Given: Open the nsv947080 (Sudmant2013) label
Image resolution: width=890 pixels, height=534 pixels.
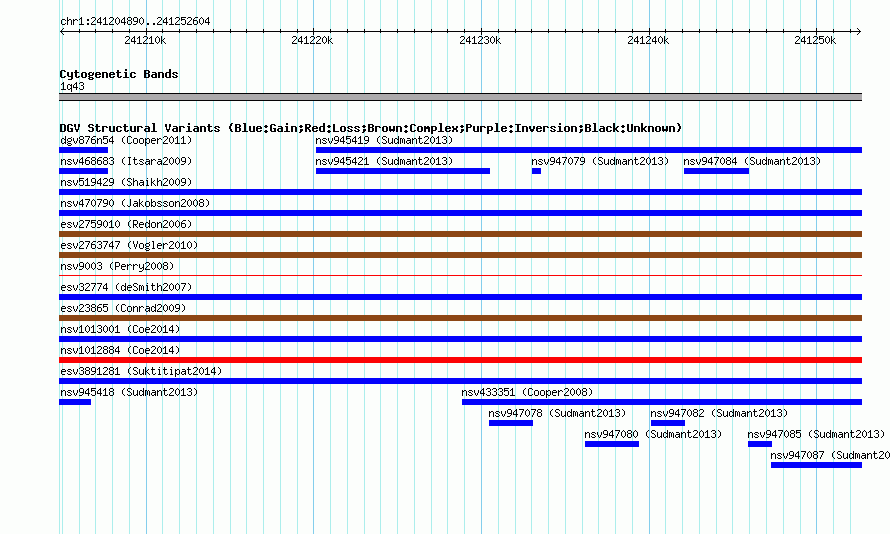Looking at the screenshot, I should click(x=653, y=434).
